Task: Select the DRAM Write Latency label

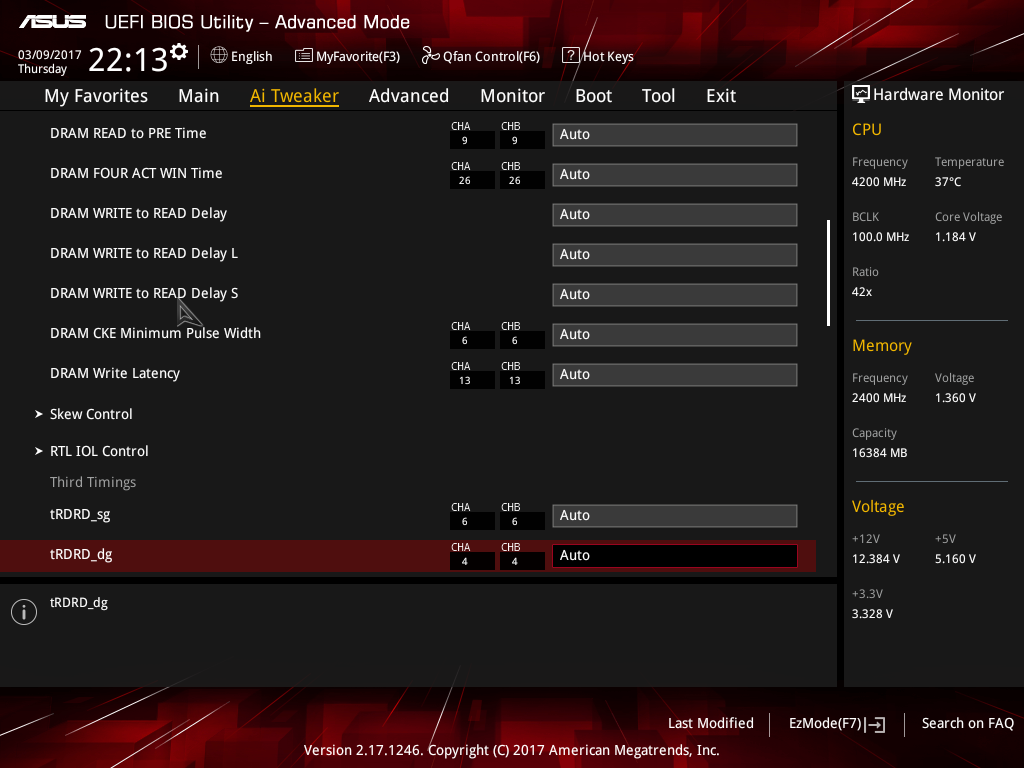Action: pos(115,374)
